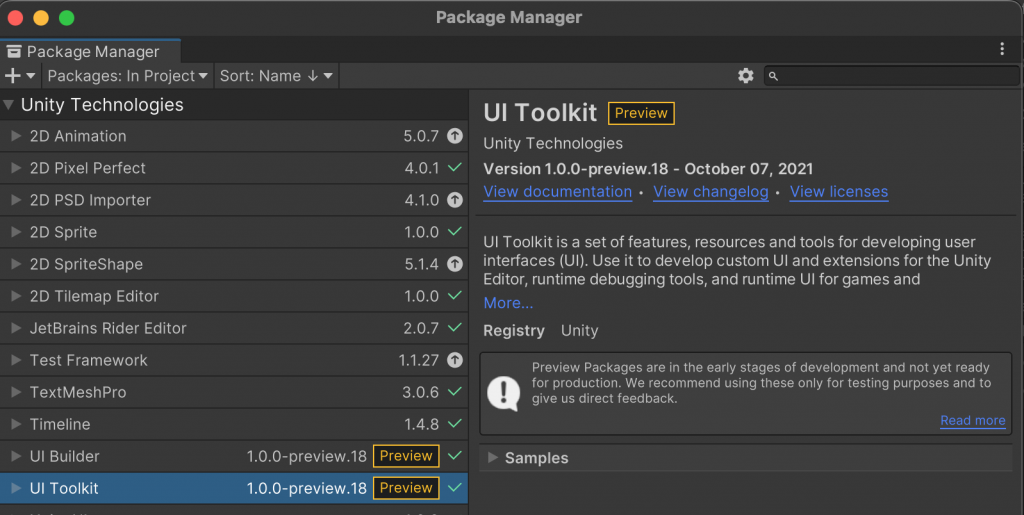The width and height of the screenshot is (1024, 515).
Task: Click installed checkmark for Timeline
Action: [455, 423]
